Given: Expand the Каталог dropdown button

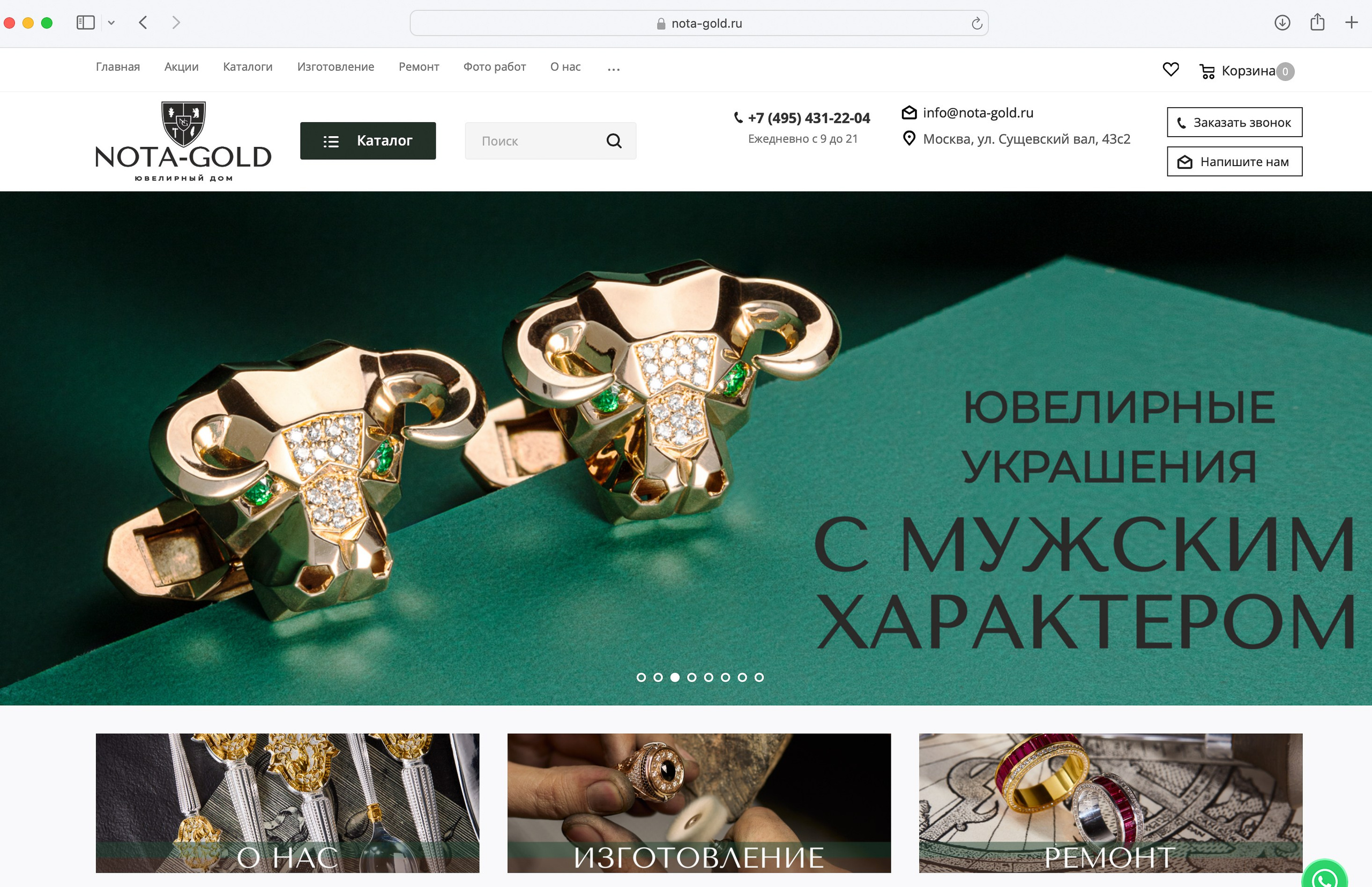Looking at the screenshot, I should coord(368,140).
